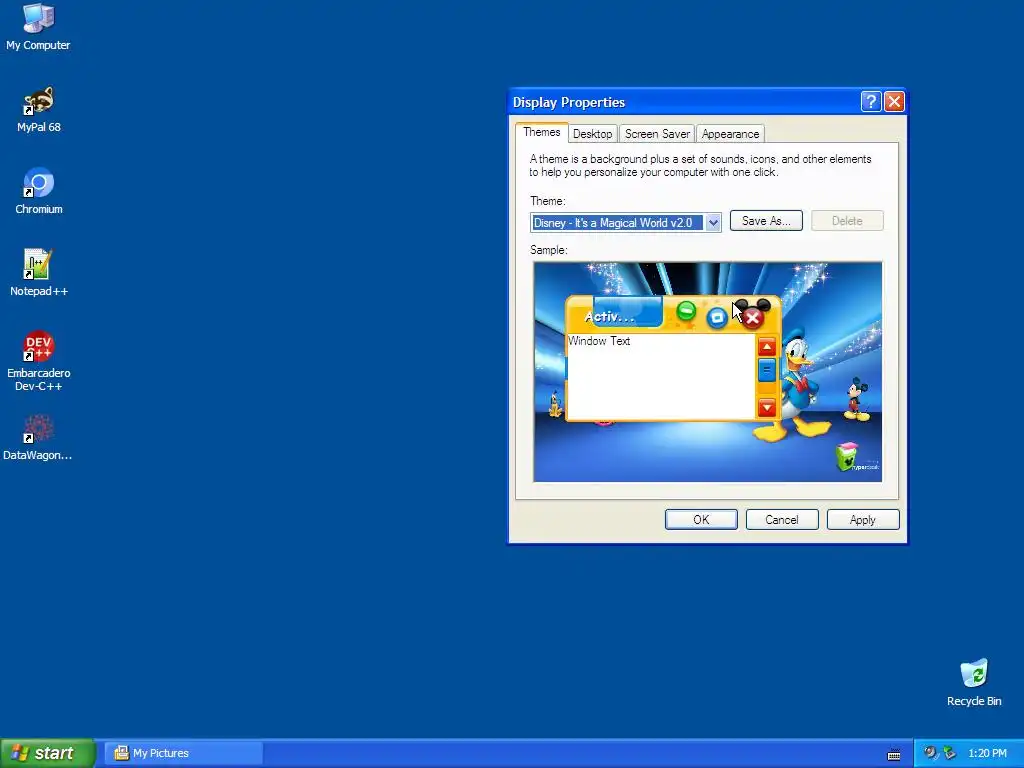
Task: Select the Chromium desktop shortcut
Action: pos(39,191)
